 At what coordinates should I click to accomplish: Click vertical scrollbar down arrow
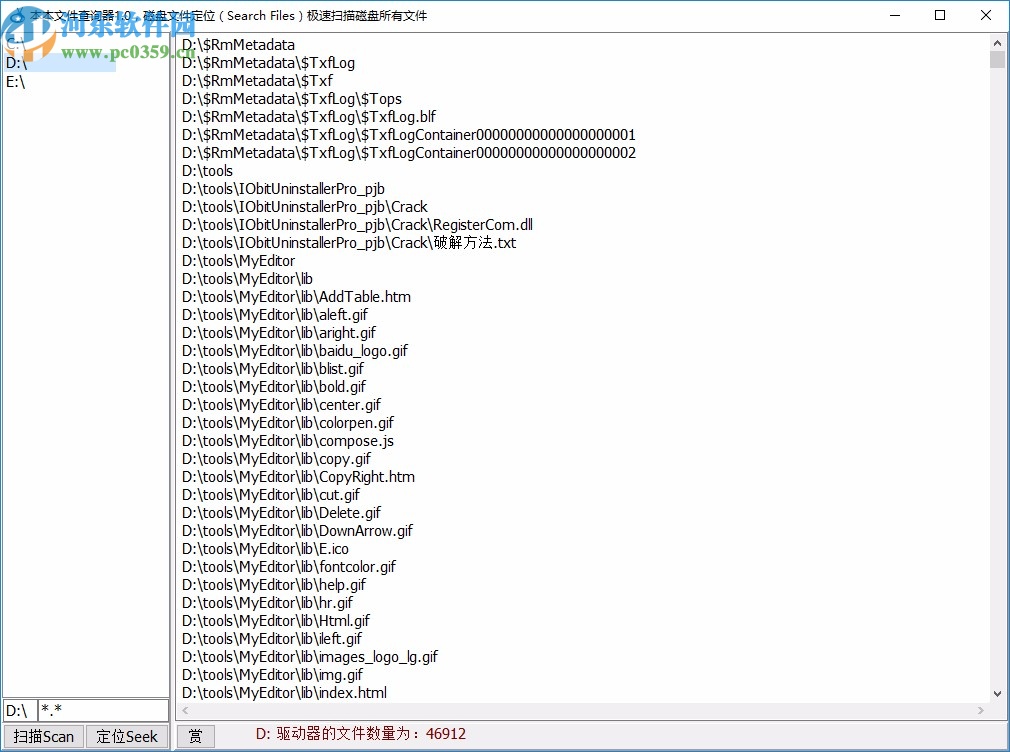pyautogui.click(x=997, y=694)
